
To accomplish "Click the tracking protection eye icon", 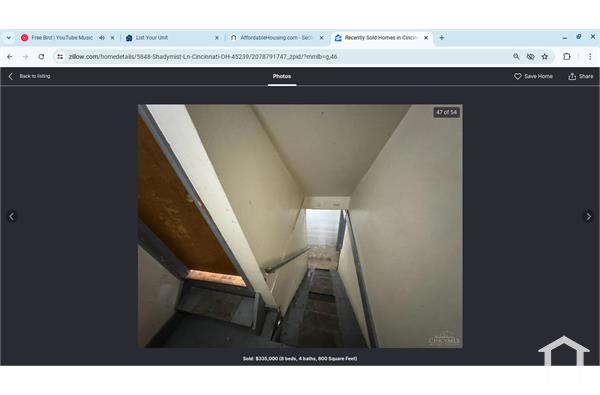I will (530, 57).
